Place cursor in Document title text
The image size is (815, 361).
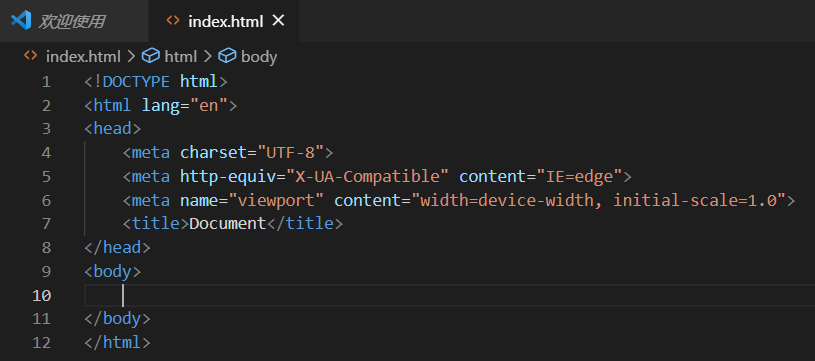(228, 224)
